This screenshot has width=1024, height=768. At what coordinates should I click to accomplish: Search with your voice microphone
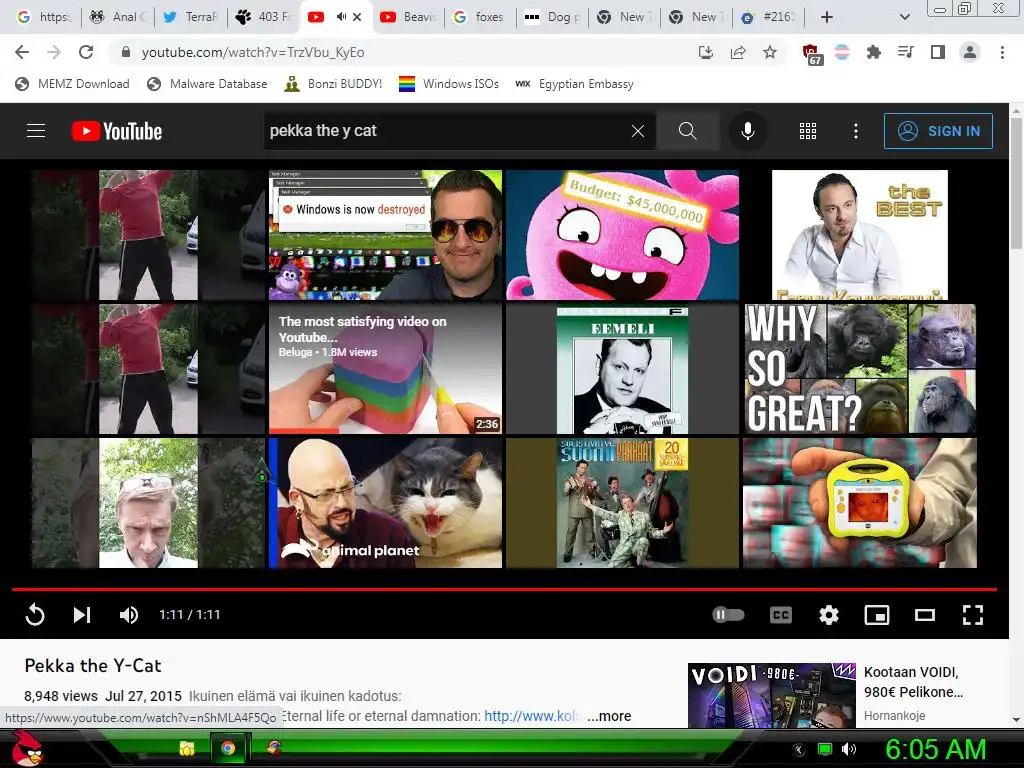(x=748, y=131)
